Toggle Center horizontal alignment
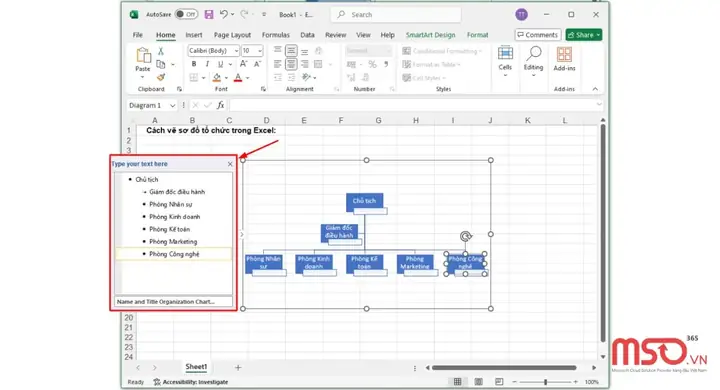Screen dimensions: 720x390 coord(291,64)
